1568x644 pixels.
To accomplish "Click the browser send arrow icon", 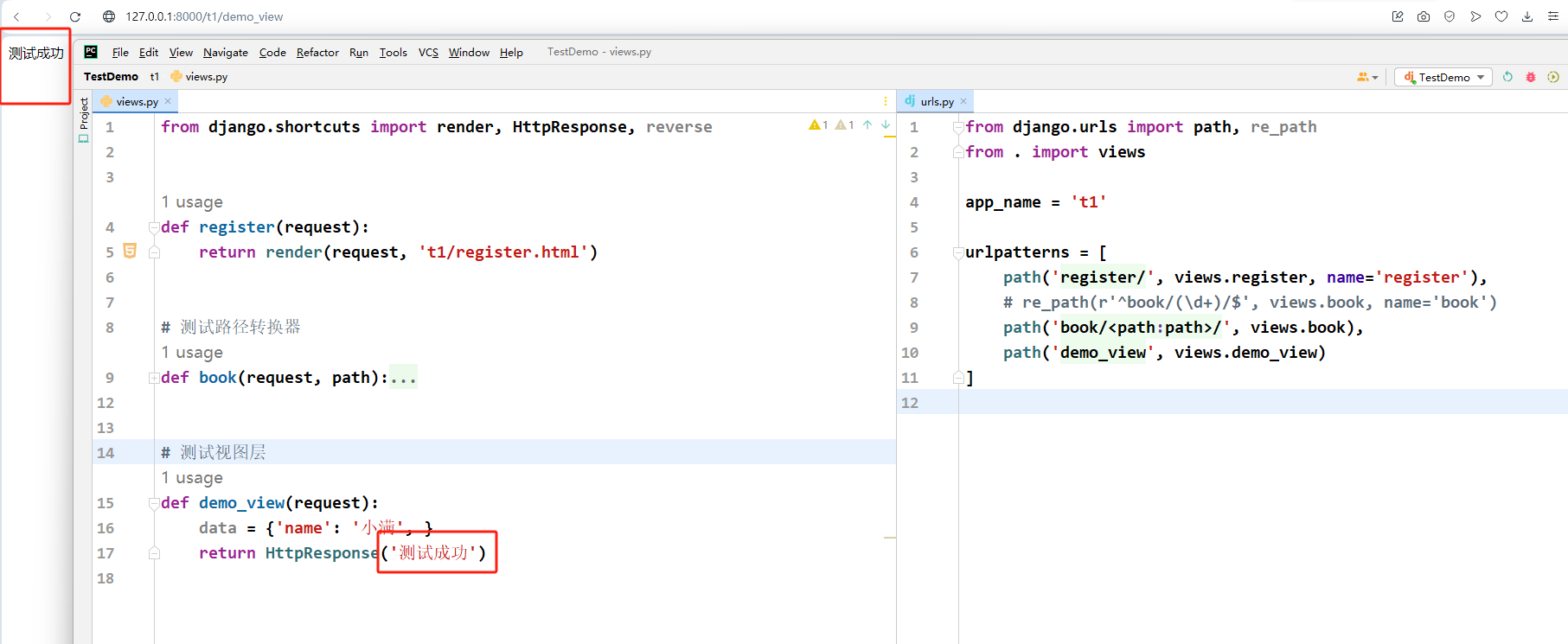I will point(1475,16).
